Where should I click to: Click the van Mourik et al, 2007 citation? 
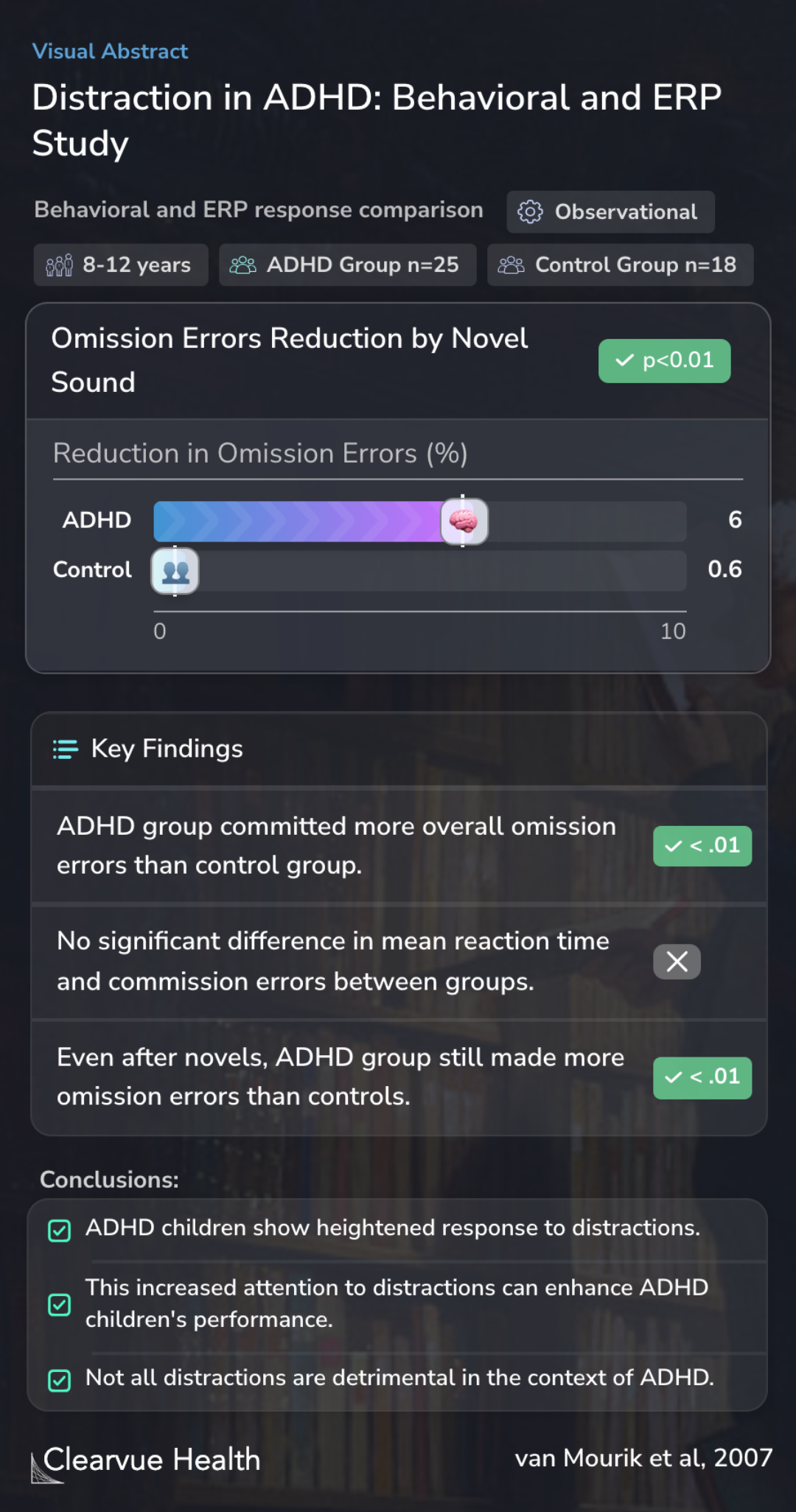643,1457
